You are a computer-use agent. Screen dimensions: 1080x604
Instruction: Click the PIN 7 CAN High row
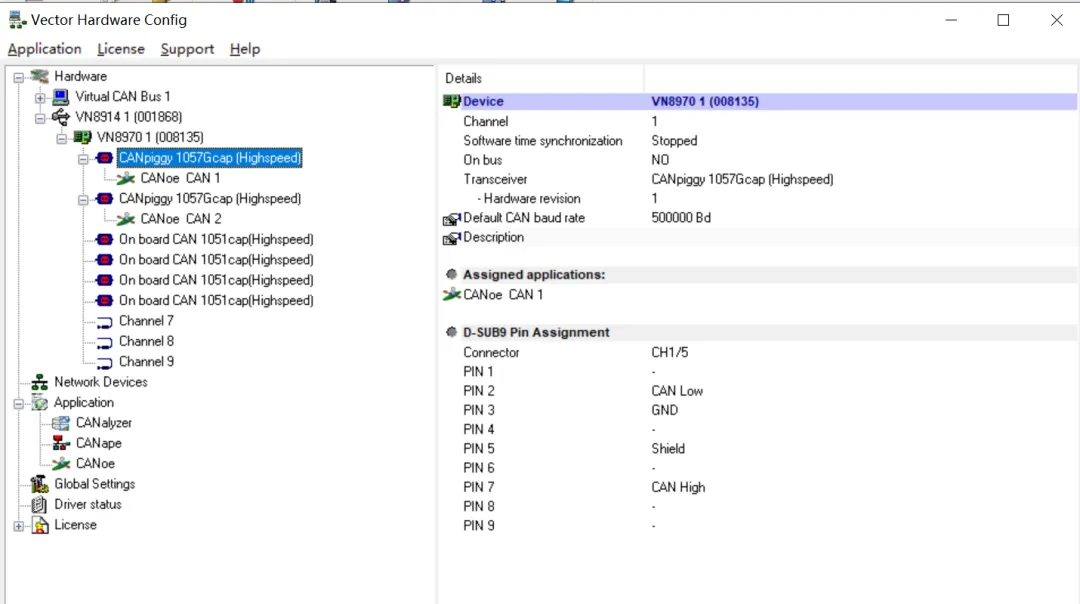point(759,488)
